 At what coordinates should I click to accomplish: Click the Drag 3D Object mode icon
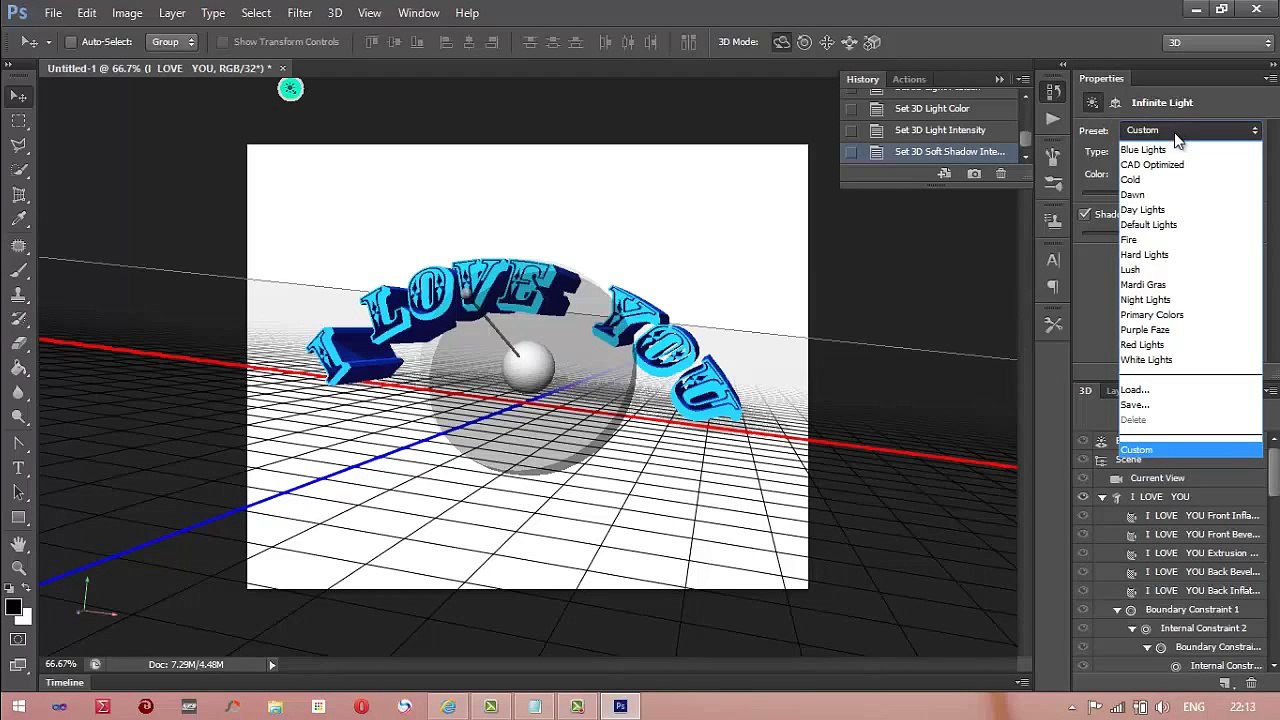click(x=827, y=42)
